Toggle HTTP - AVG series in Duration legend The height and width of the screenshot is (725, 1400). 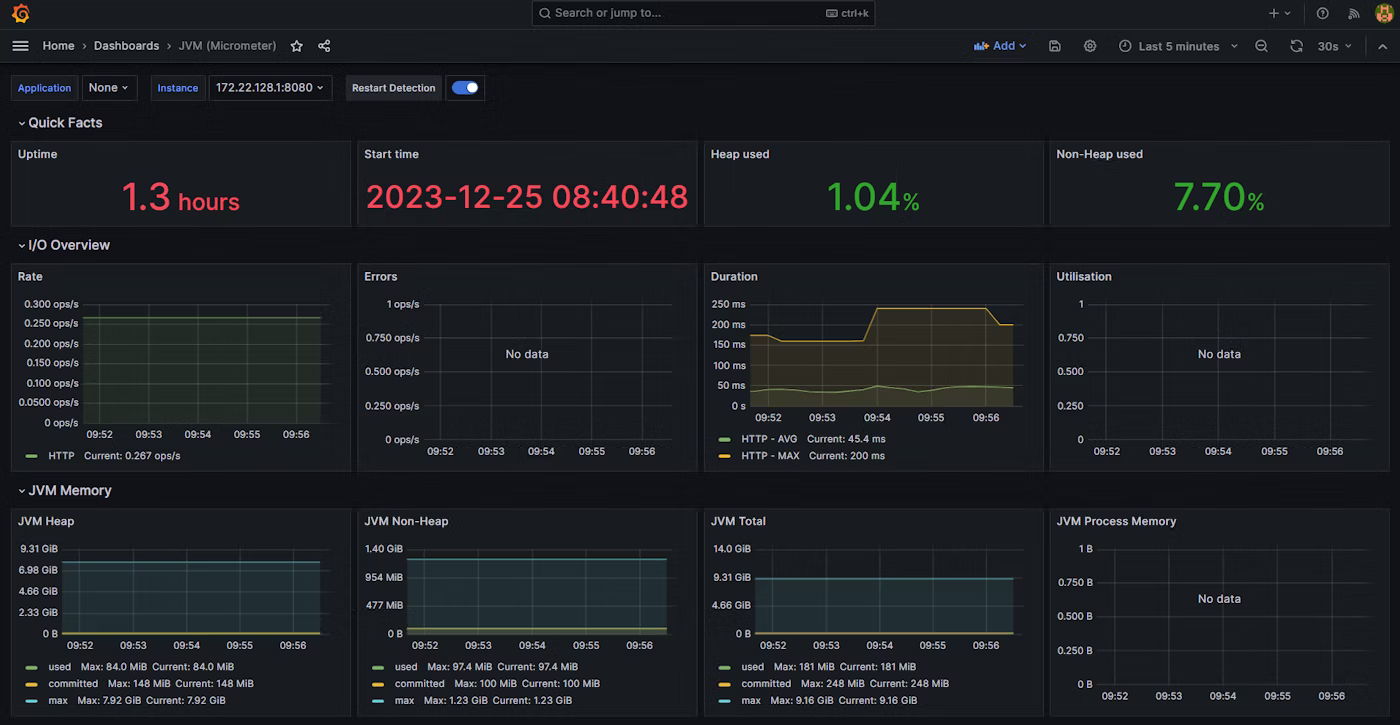768,439
